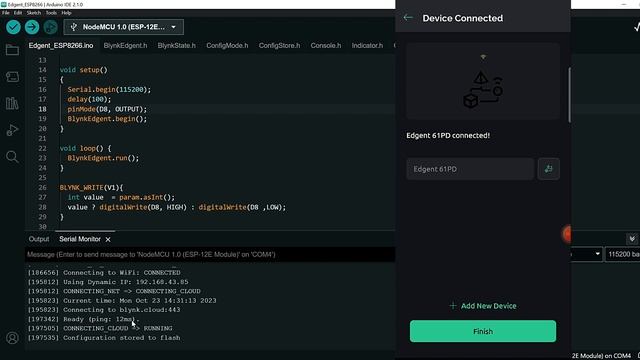Click the Edgent 61PD connected! text
640x360 pixels.
pyautogui.click(x=448, y=136)
